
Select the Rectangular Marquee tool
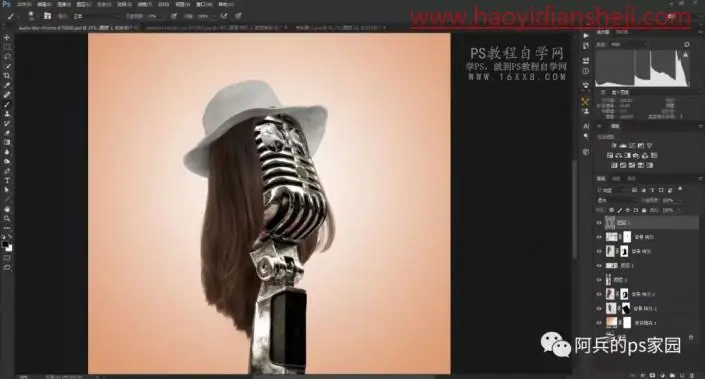click(x=7, y=47)
